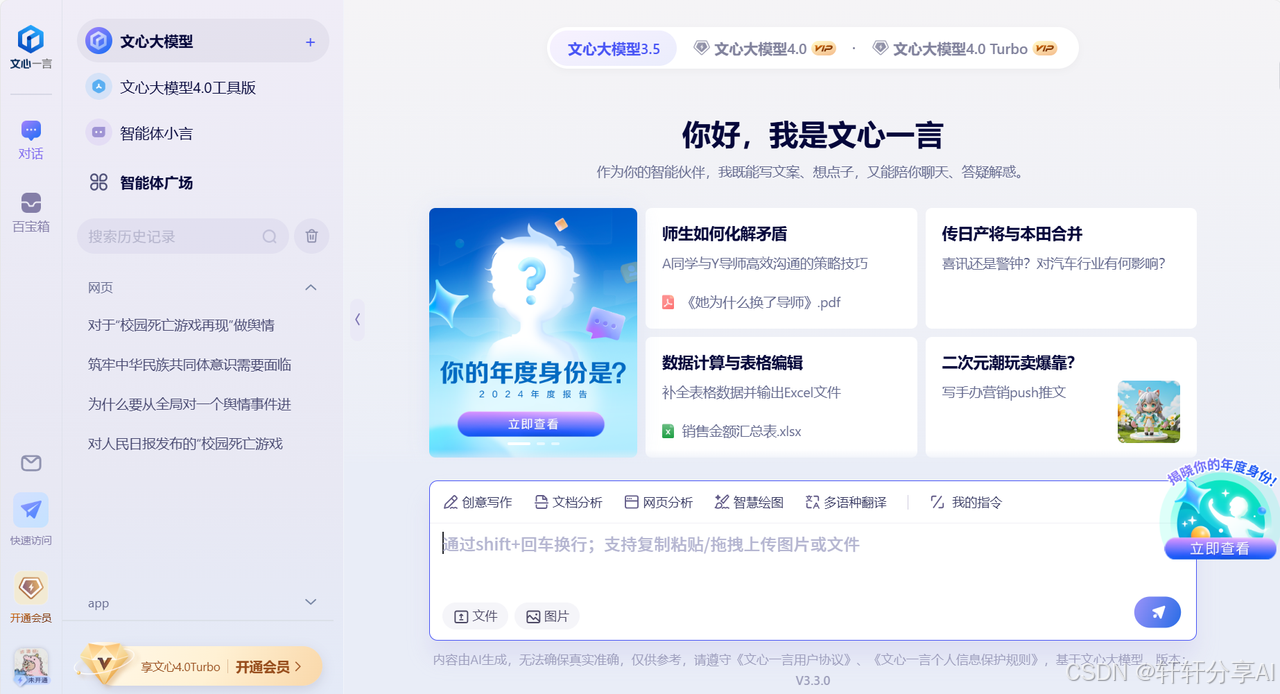Expand the app history group
This screenshot has height=694, width=1280.
310,602
